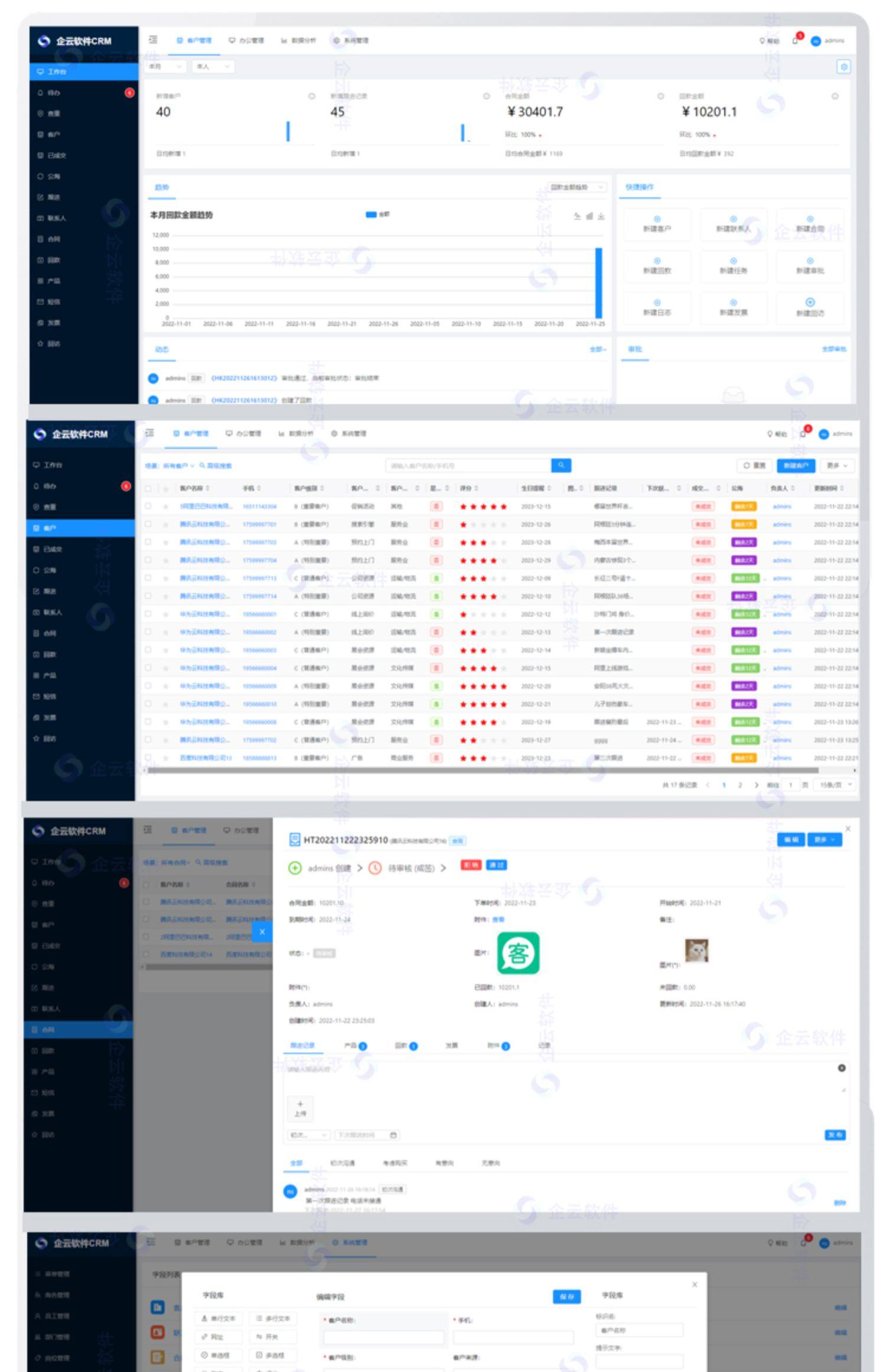Click 保存 in the field editor dialog
The width and height of the screenshot is (886, 1372).
coord(566,1296)
